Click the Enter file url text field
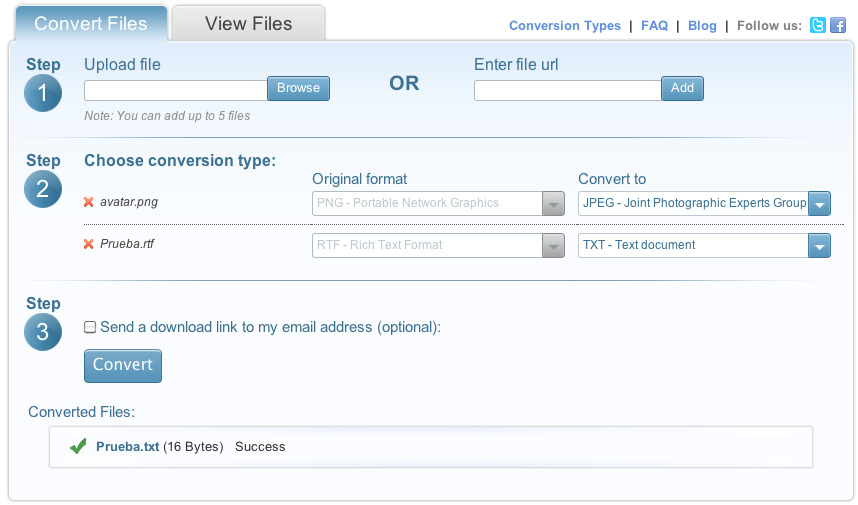The image size is (858, 505). 567,90
